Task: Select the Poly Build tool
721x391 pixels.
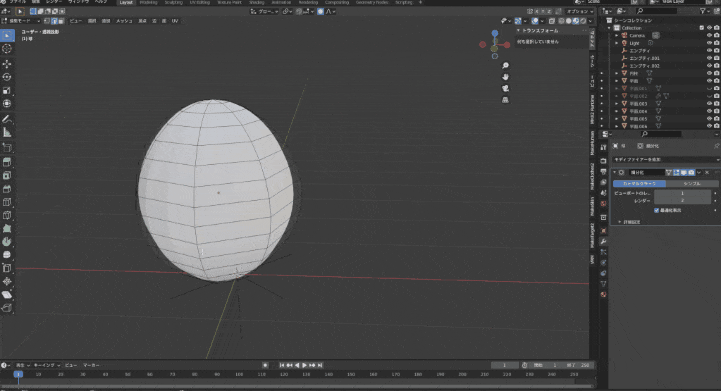Action: coord(7,229)
